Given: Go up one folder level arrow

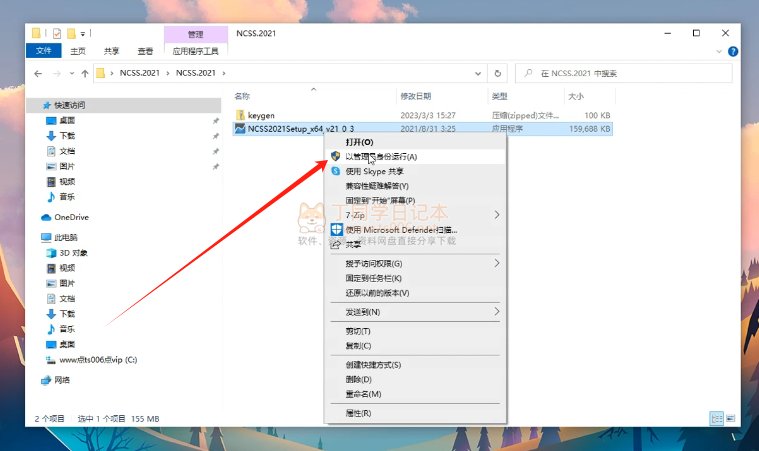Looking at the screenshot, I should 85,74.
